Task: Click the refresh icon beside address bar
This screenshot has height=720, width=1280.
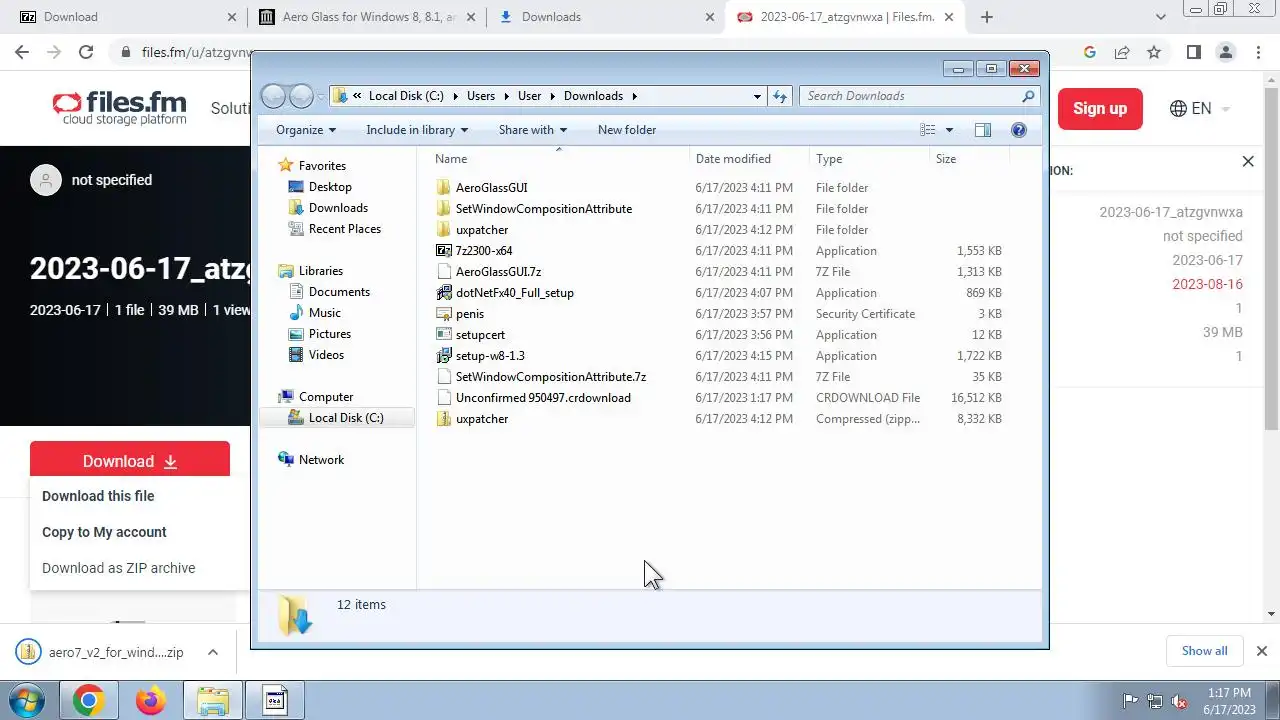Action: [781, 96]
